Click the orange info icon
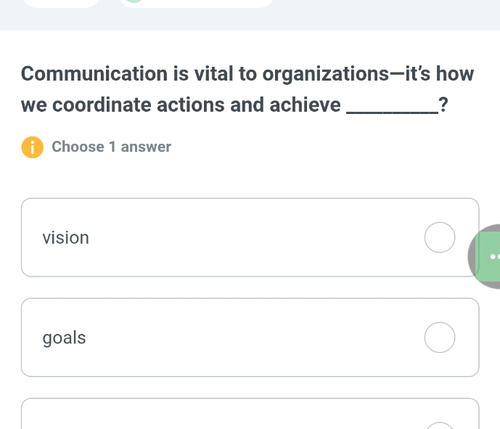Viewport: 500px width, 429px height. point(32,147)
